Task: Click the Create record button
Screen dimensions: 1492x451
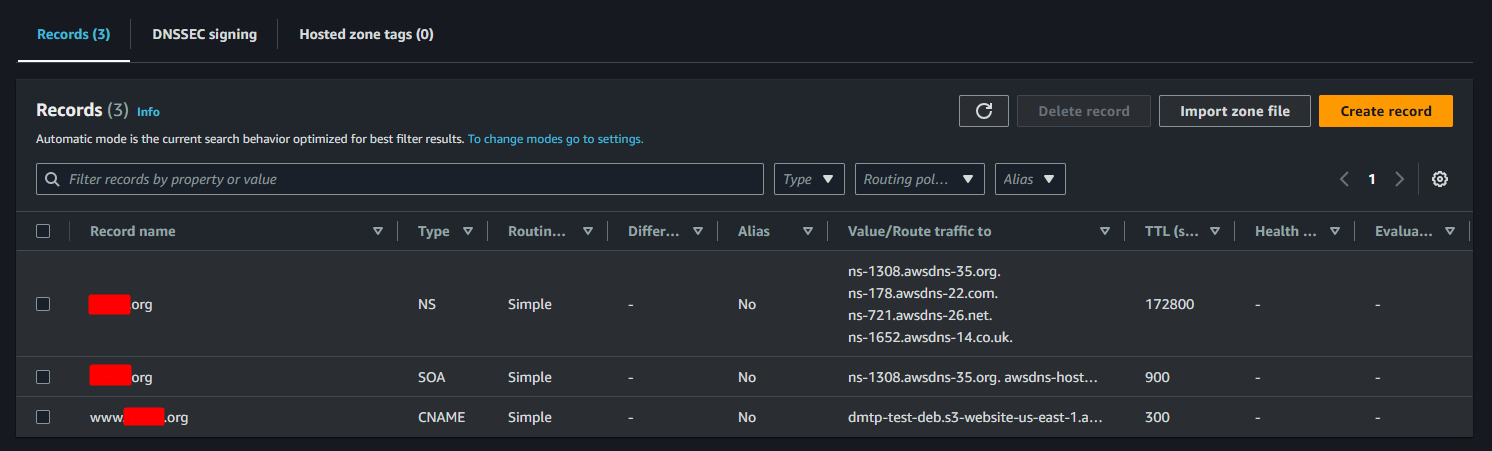Action: (x=1385, y=111)
